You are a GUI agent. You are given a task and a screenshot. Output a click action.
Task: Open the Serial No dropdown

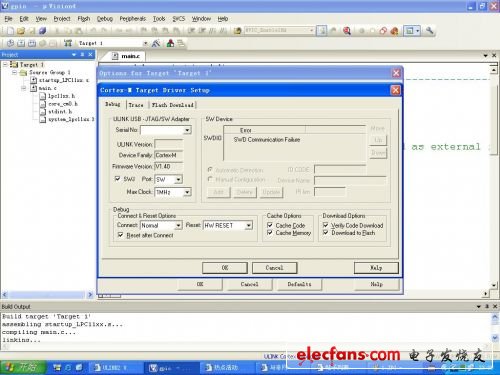(x=187, y=130)
